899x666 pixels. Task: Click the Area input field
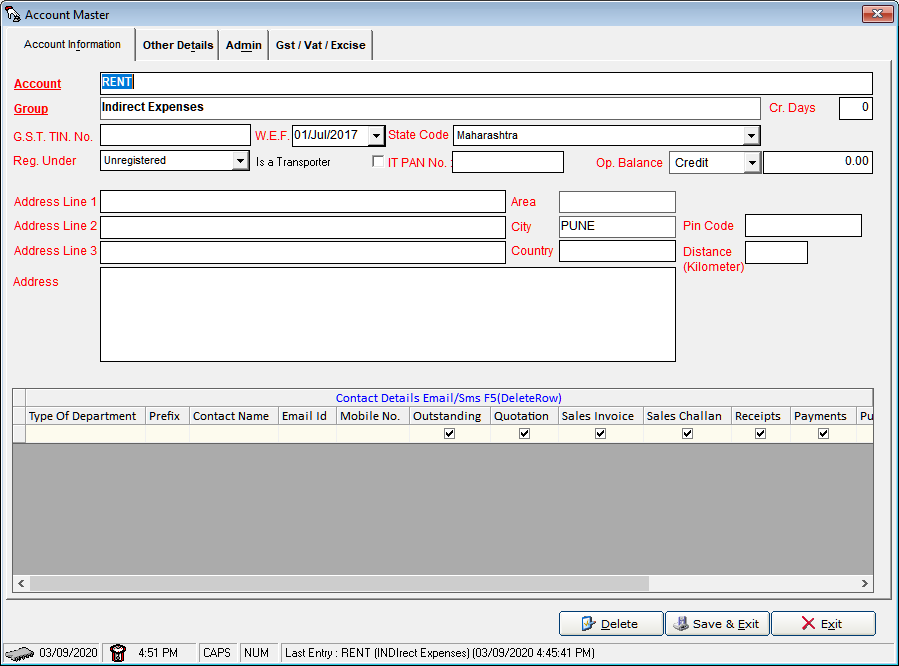617,202
